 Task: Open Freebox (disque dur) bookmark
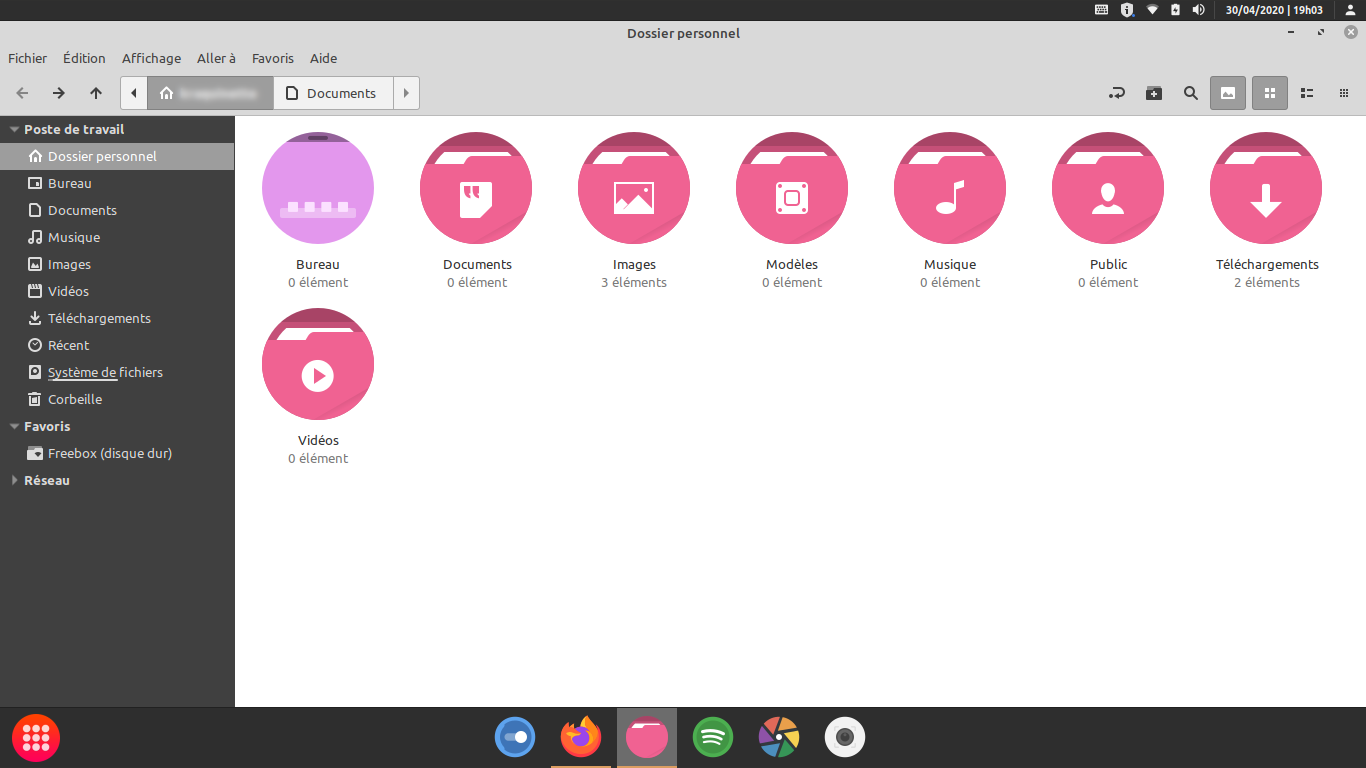click(x=117, y=453)
